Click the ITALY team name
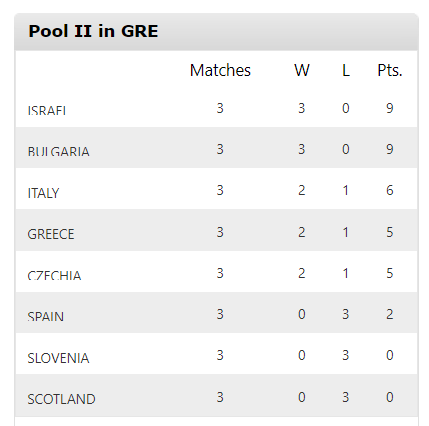429x426 pixels. (43, 193)
